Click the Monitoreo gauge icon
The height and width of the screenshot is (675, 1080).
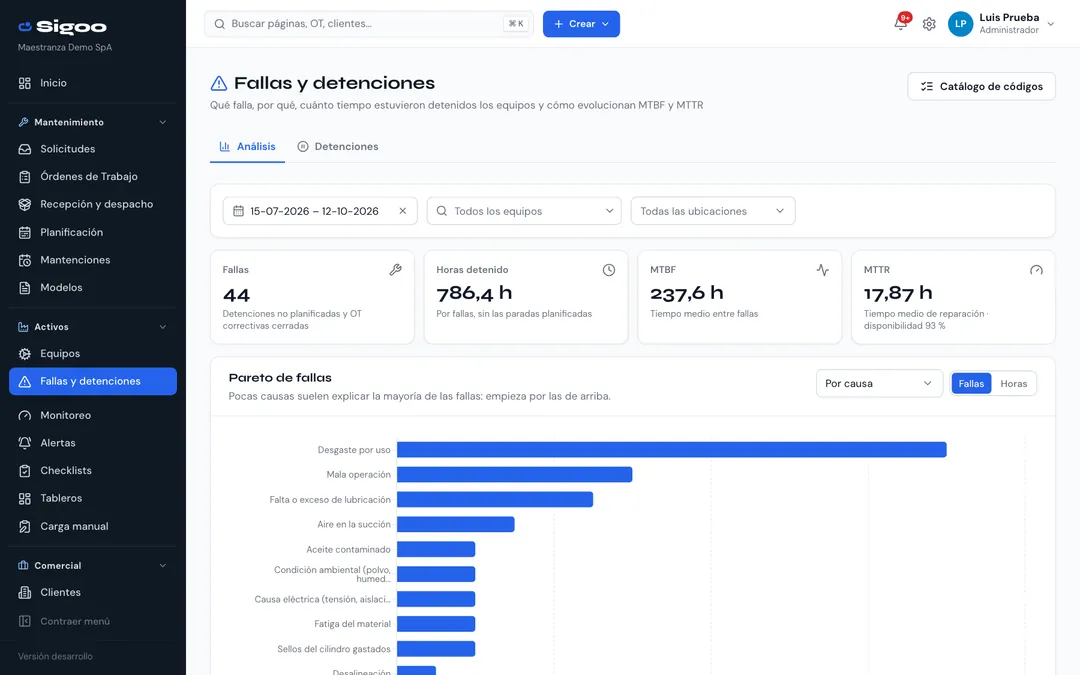click(25, 416)
